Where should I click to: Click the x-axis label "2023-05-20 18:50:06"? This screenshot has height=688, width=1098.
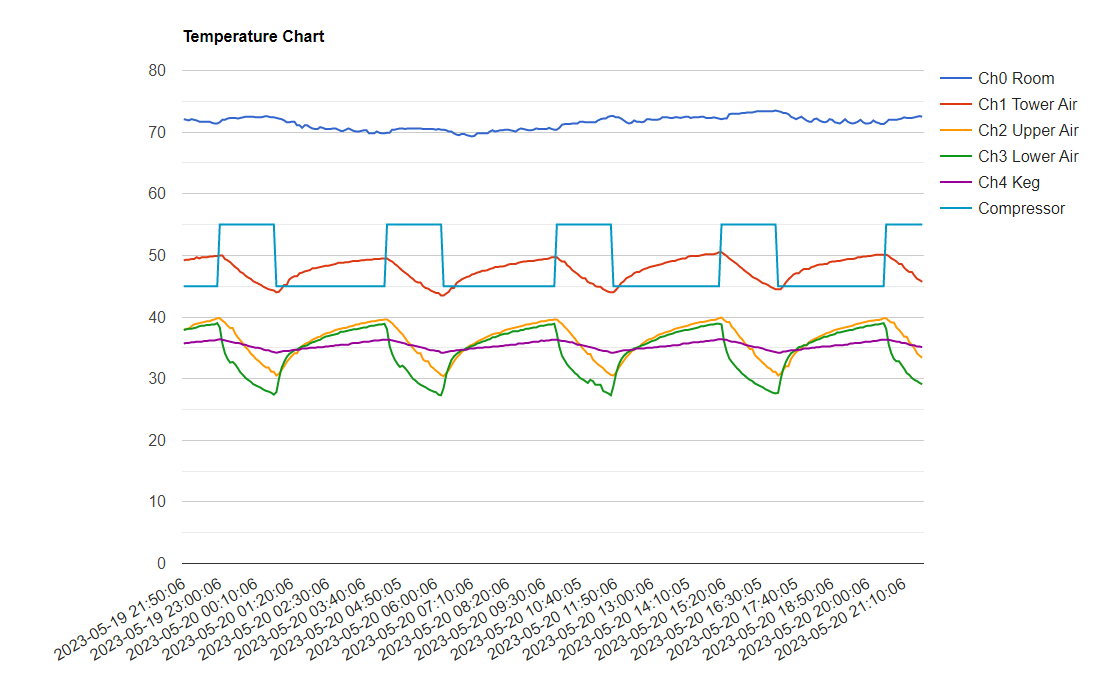tap(770, 619)
